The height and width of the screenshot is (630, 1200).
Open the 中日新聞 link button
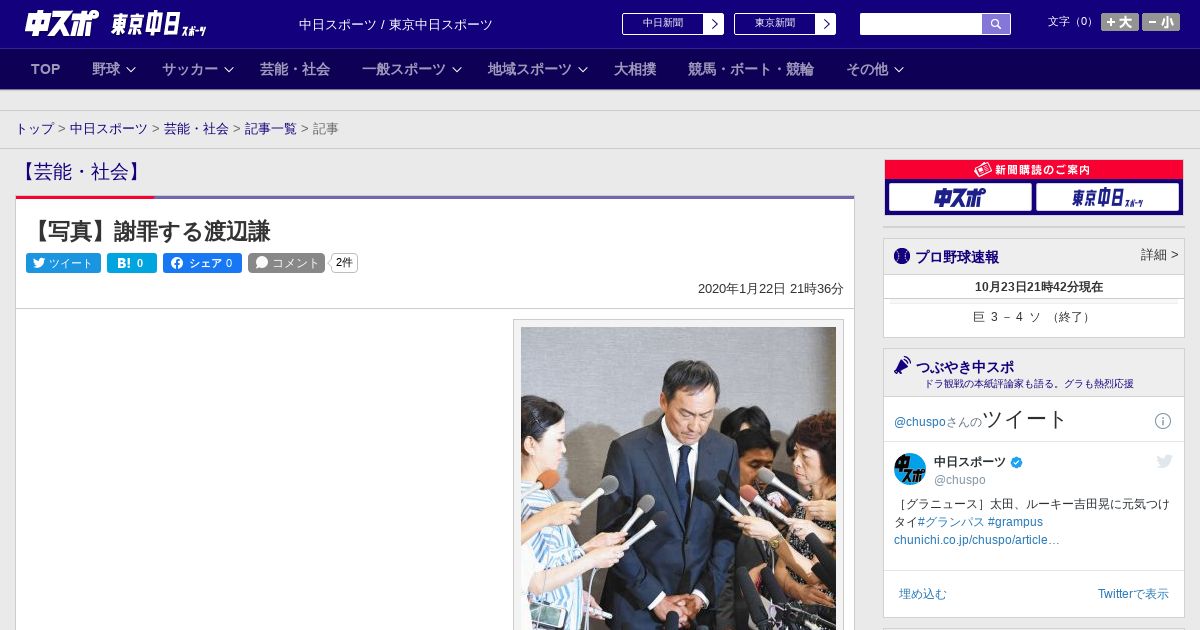pos(672,24)
